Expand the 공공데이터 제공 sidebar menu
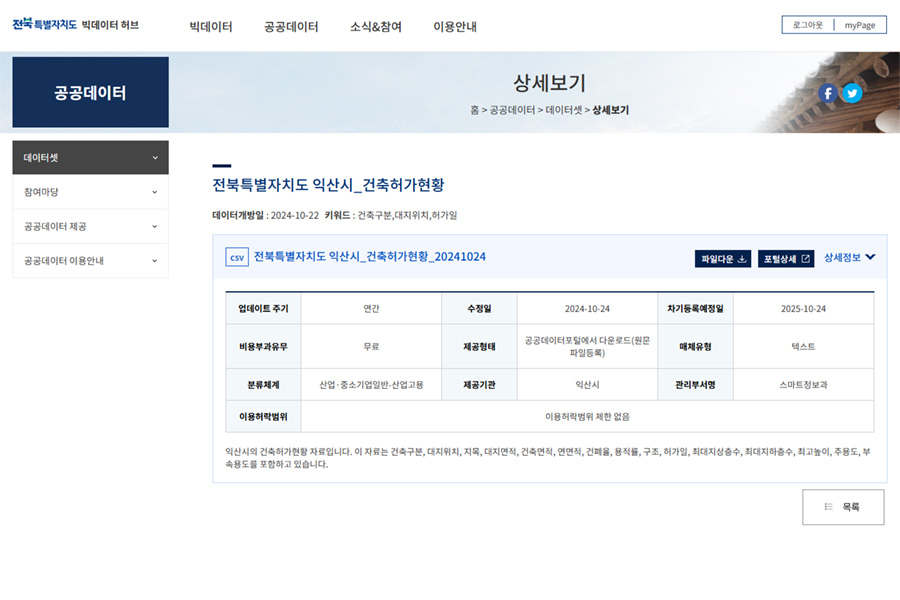Screen dimensions: 900x600 coord(91,226)
